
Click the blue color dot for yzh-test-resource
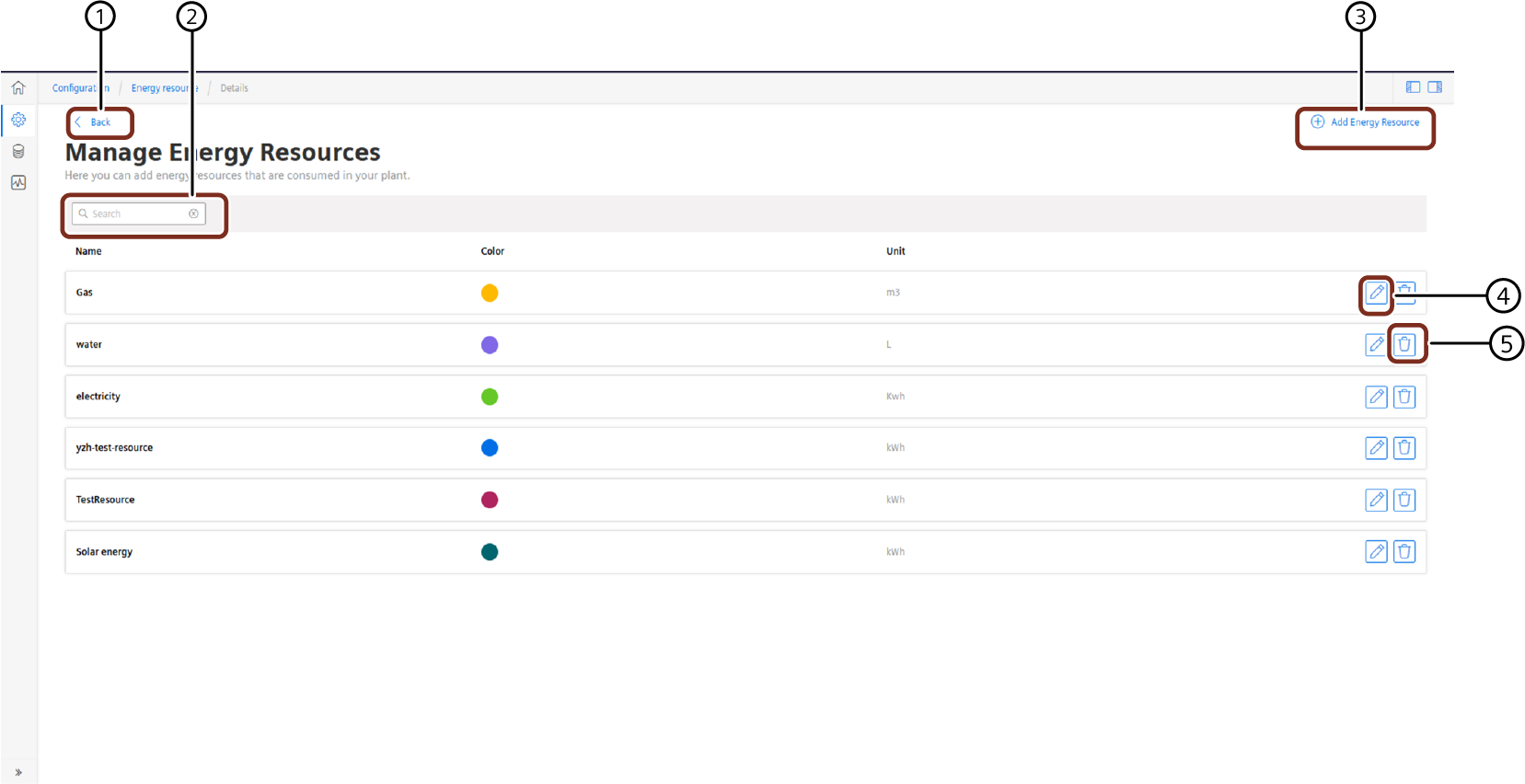(x=490, y=448)
